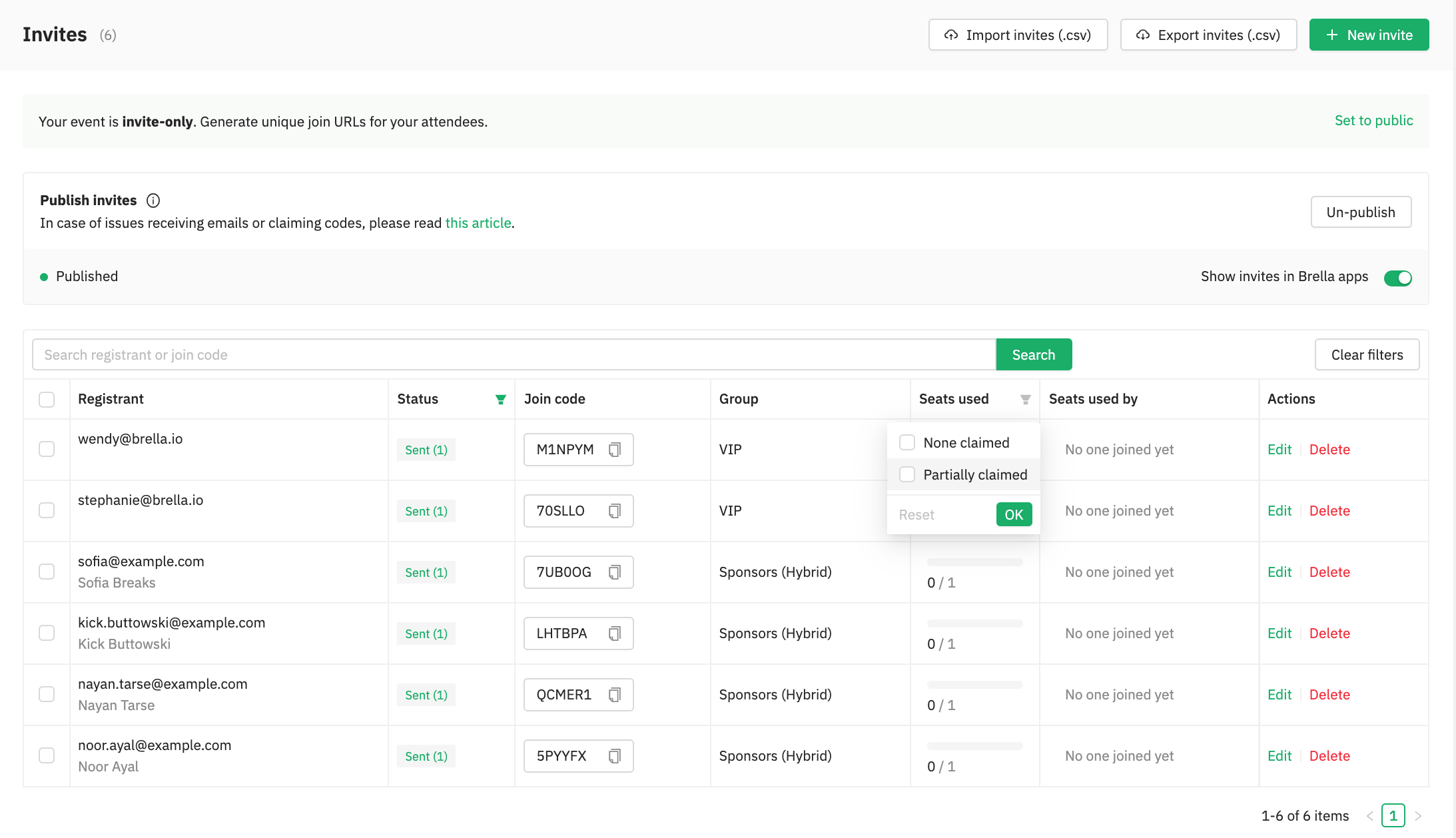Click the kick.buttowski@example.com registrant email
The height and width of the screenshot is (838, 1456).
(172, 623)
